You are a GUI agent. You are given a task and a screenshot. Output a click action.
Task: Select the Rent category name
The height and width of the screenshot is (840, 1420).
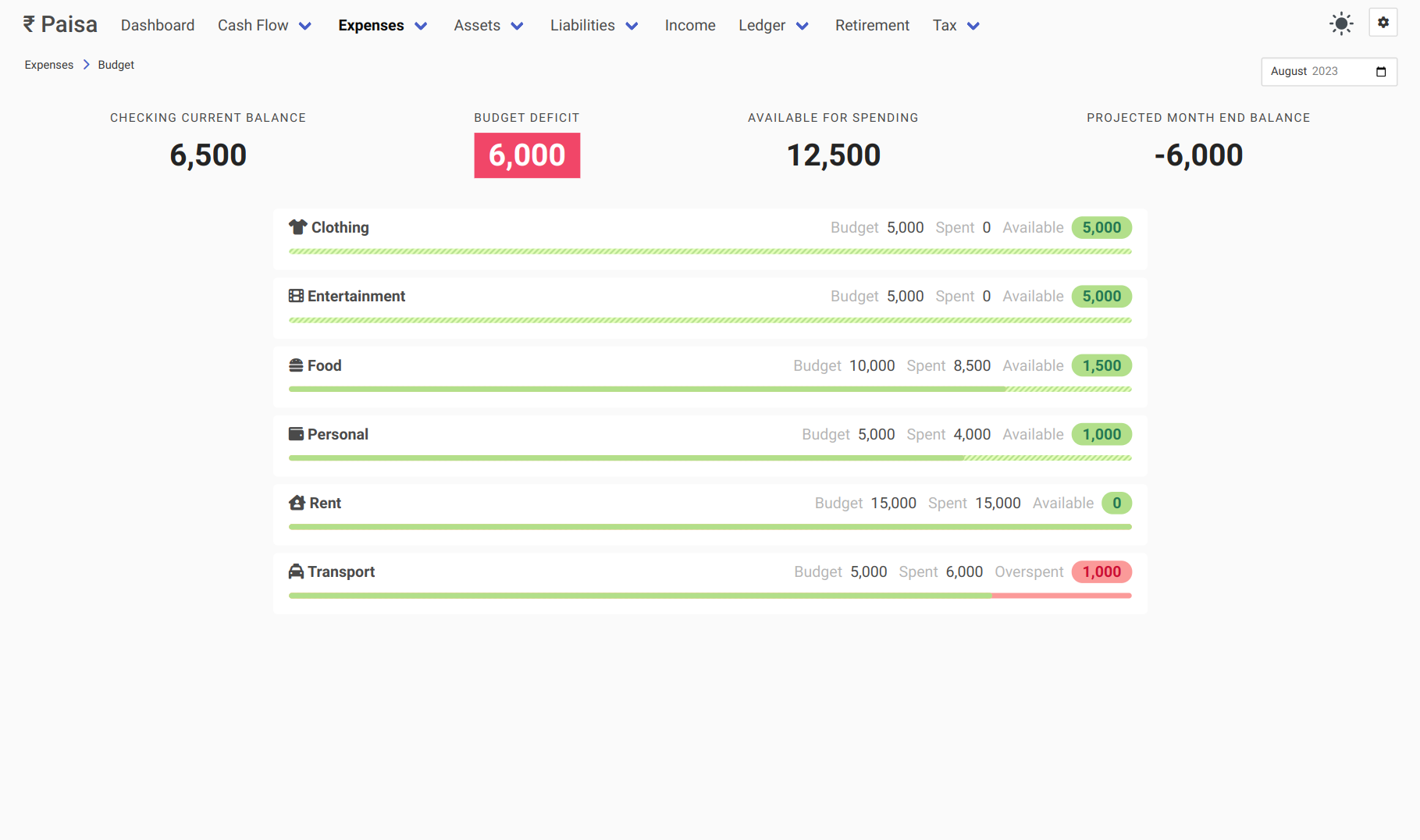(326, 503)
